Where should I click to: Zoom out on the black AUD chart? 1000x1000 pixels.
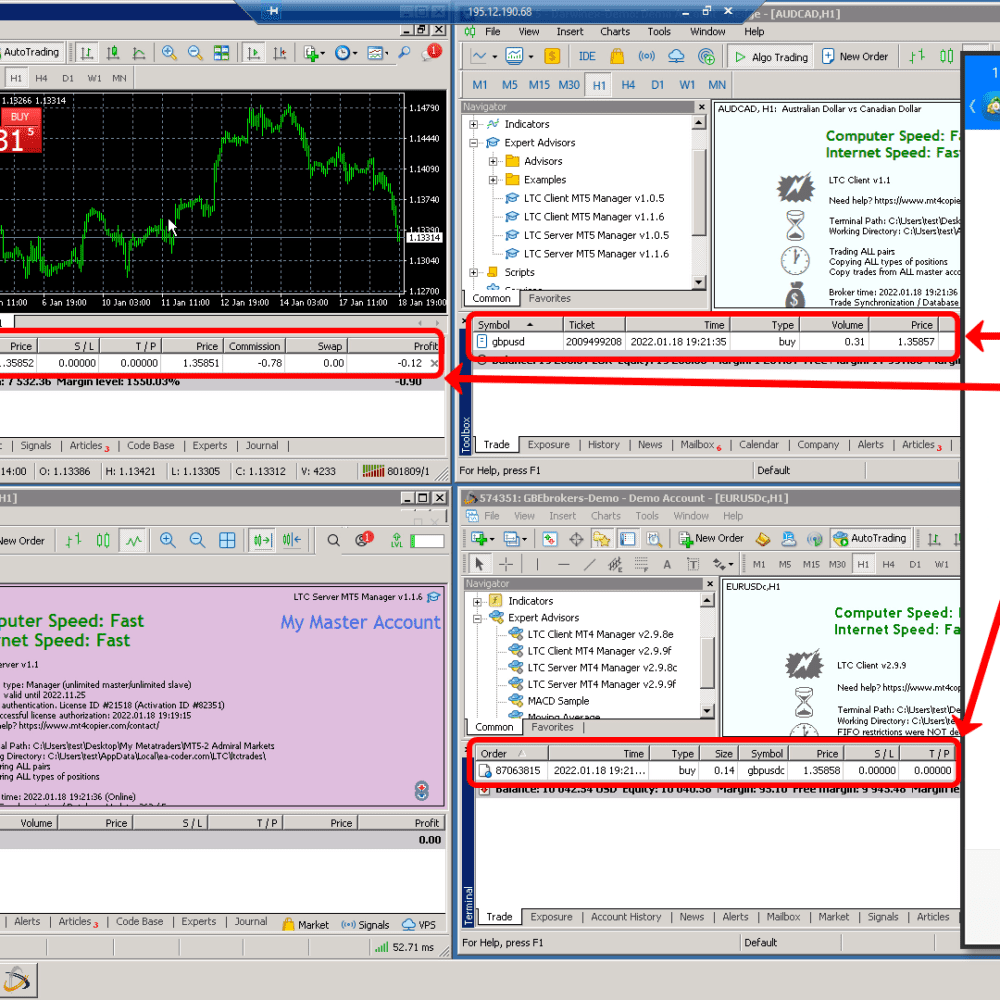[x=195, y=53]
